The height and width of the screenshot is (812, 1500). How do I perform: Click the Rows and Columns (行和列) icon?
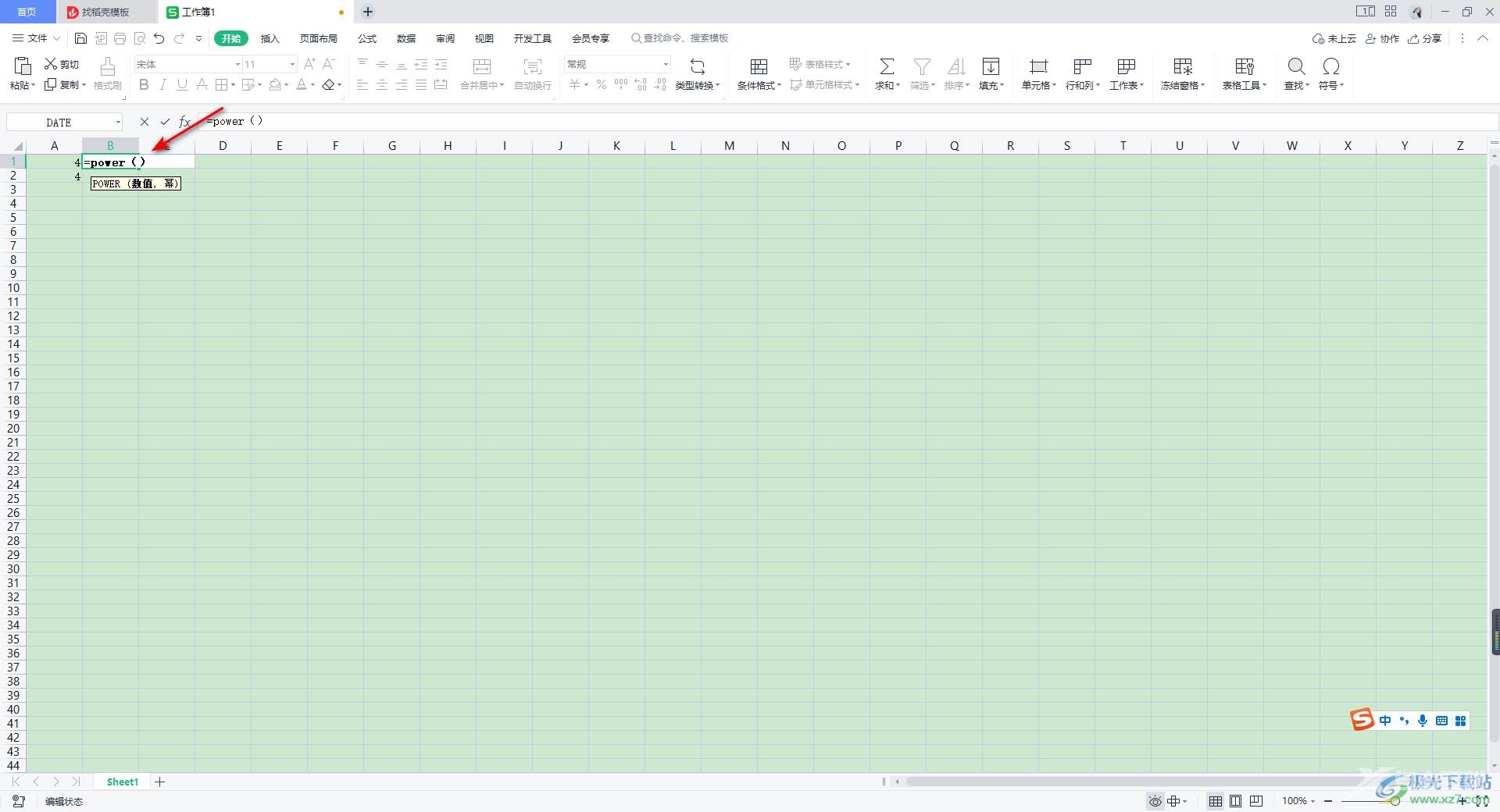pos(1082,66)
